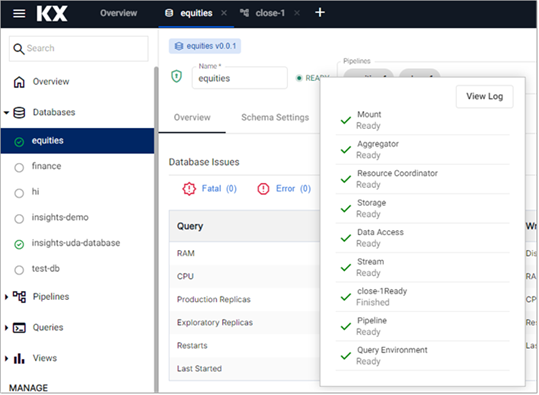The height and width of the screenshot is (395, 539).
Task: Click the Data Access status row
Action: [x=422, y=238]
